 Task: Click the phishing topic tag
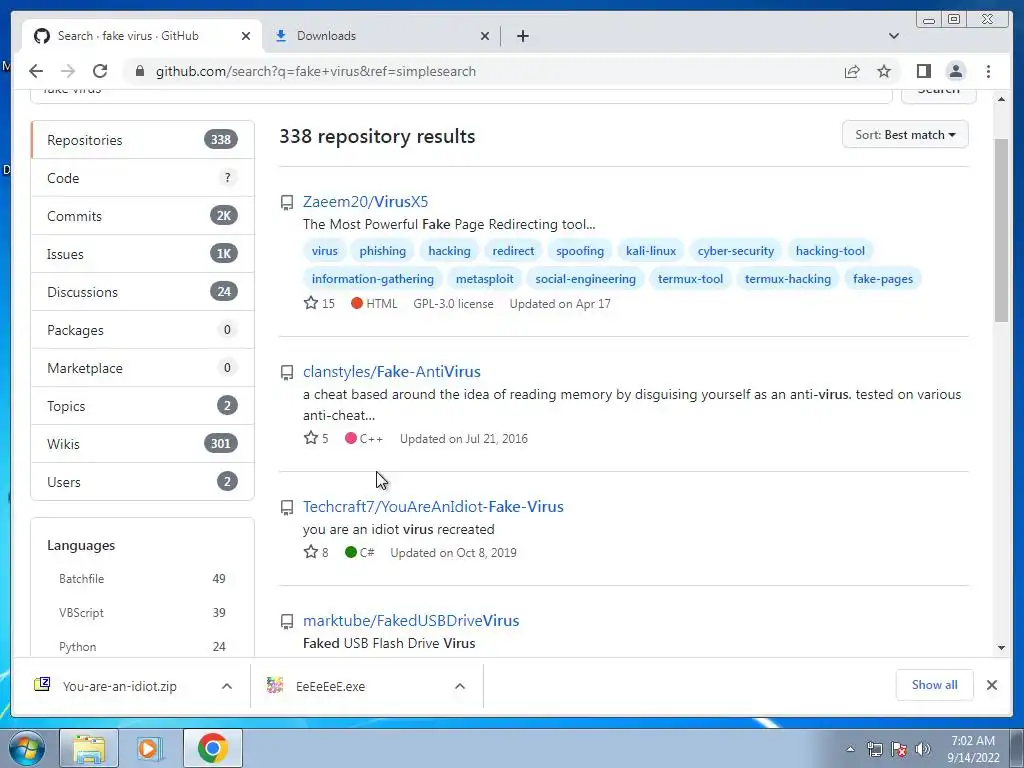pyautogui.click(x=383, y=251)
